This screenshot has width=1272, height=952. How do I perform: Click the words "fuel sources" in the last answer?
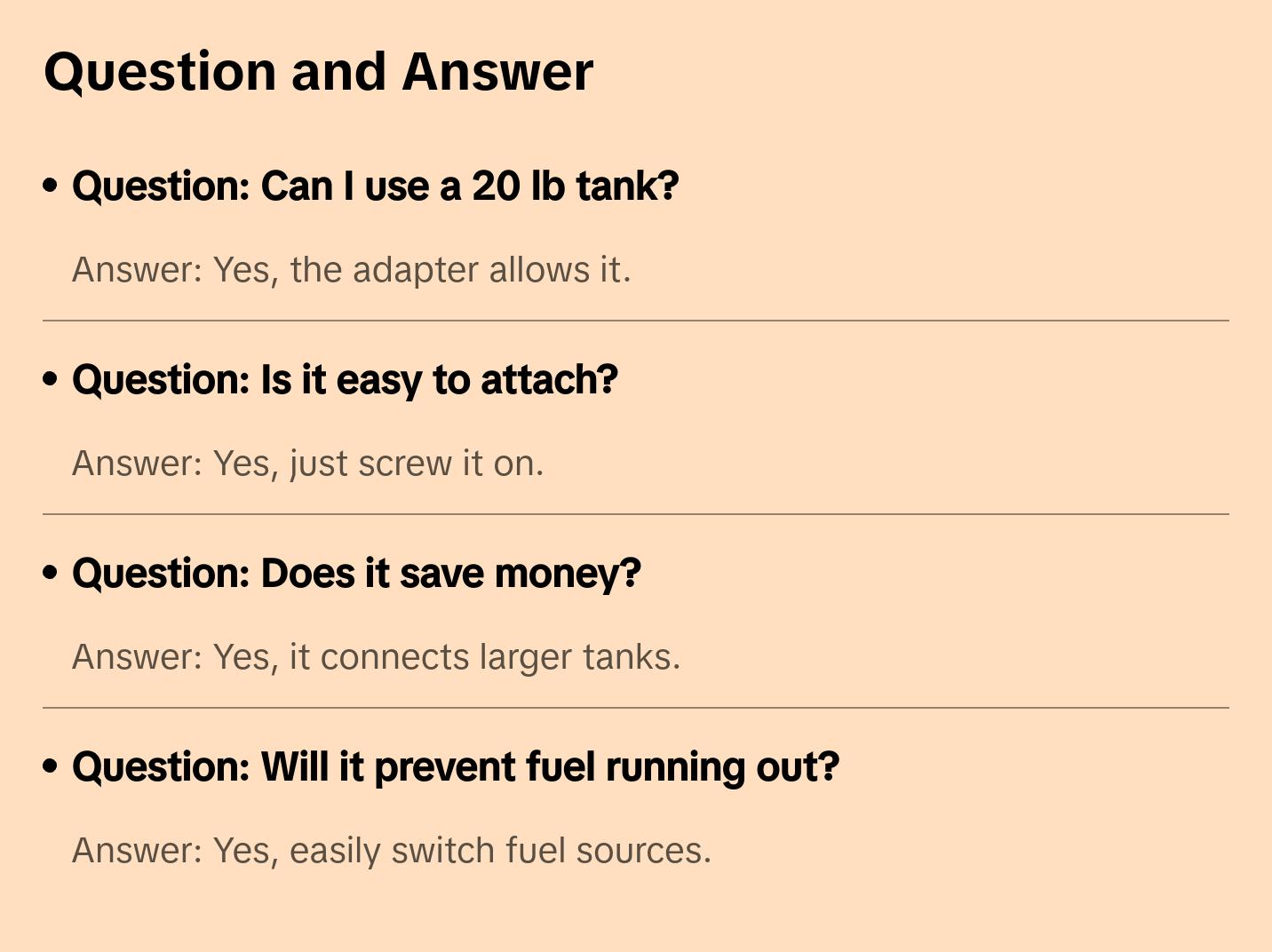[x=608, y=851]
